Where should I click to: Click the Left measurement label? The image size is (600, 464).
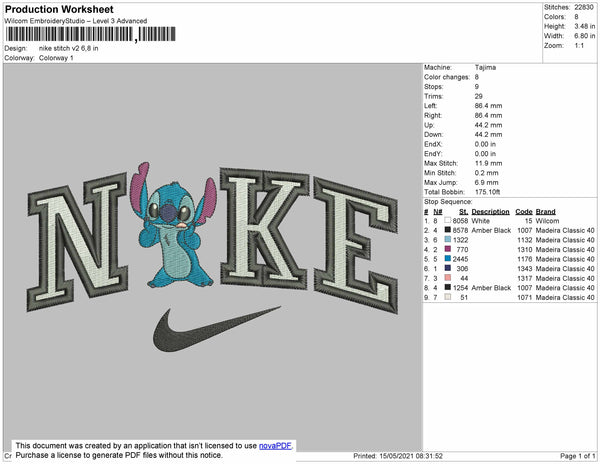[430, 106]
